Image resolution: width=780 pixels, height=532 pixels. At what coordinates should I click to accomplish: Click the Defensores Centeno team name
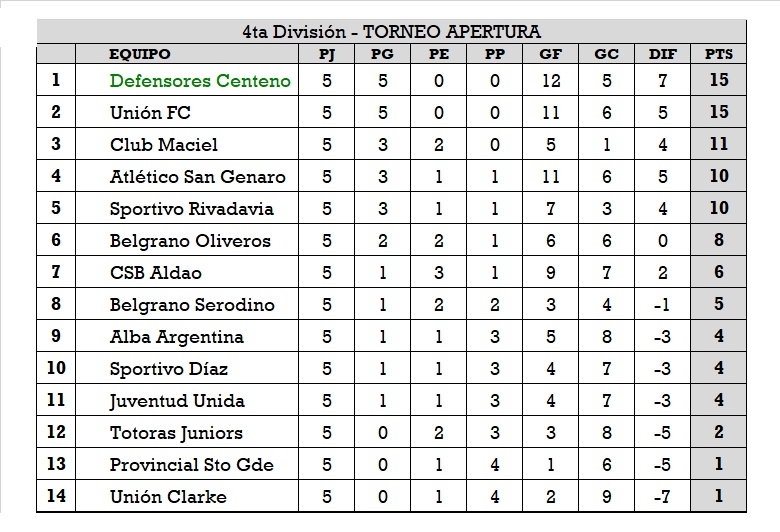[x=200, y=81]
